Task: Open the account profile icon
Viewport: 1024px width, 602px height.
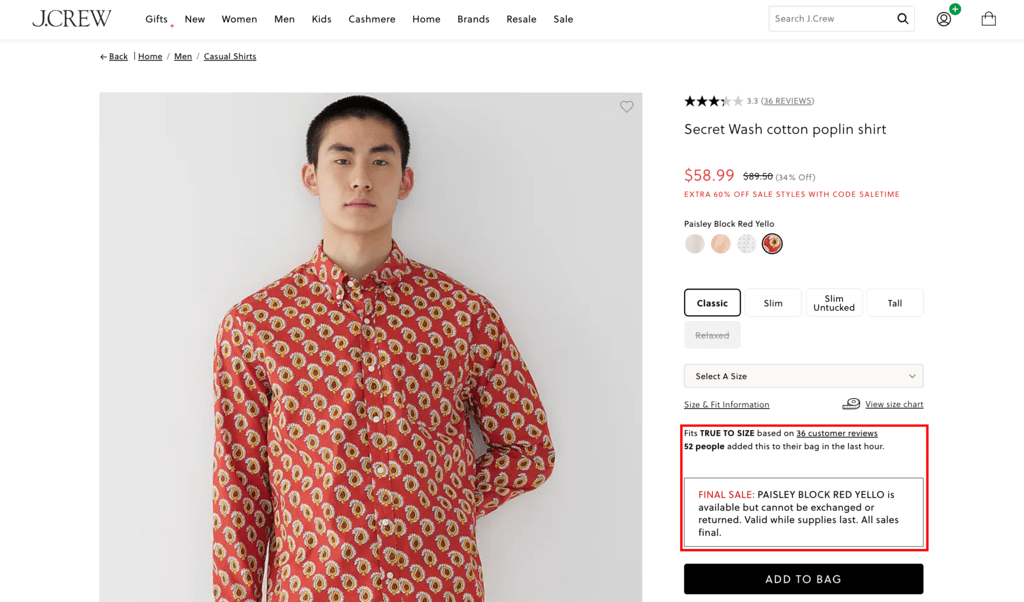Action: 943,18
